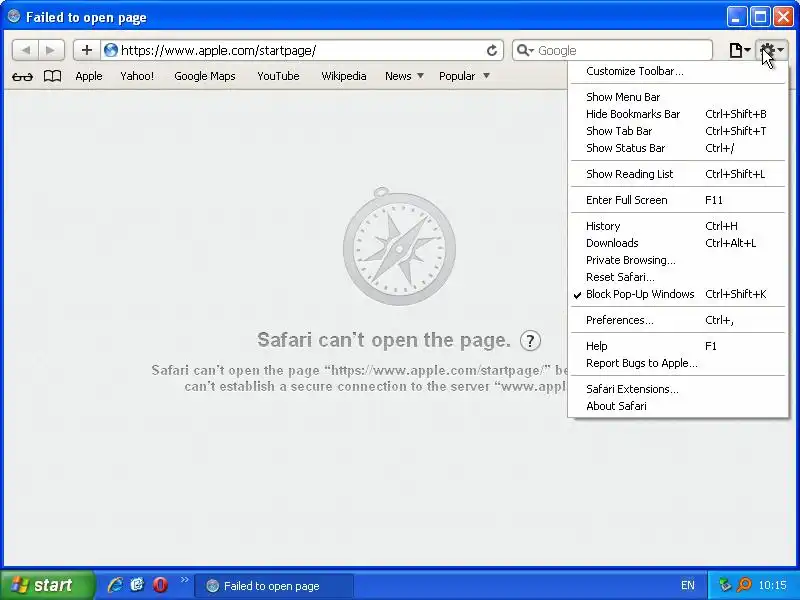Reload the page with the refresh icon
Image resolution: width=800 pixels, height=600 pixels.
(491, 50)
